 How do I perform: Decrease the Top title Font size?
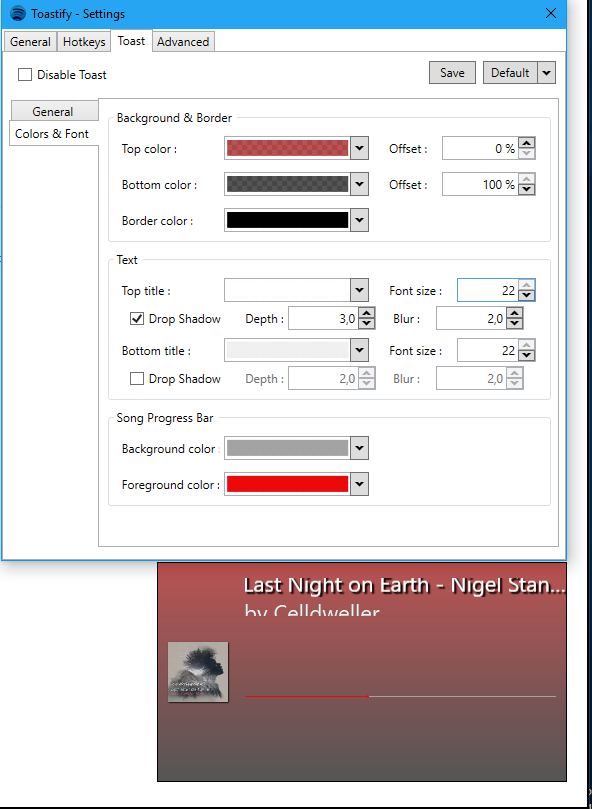[526, 296]
